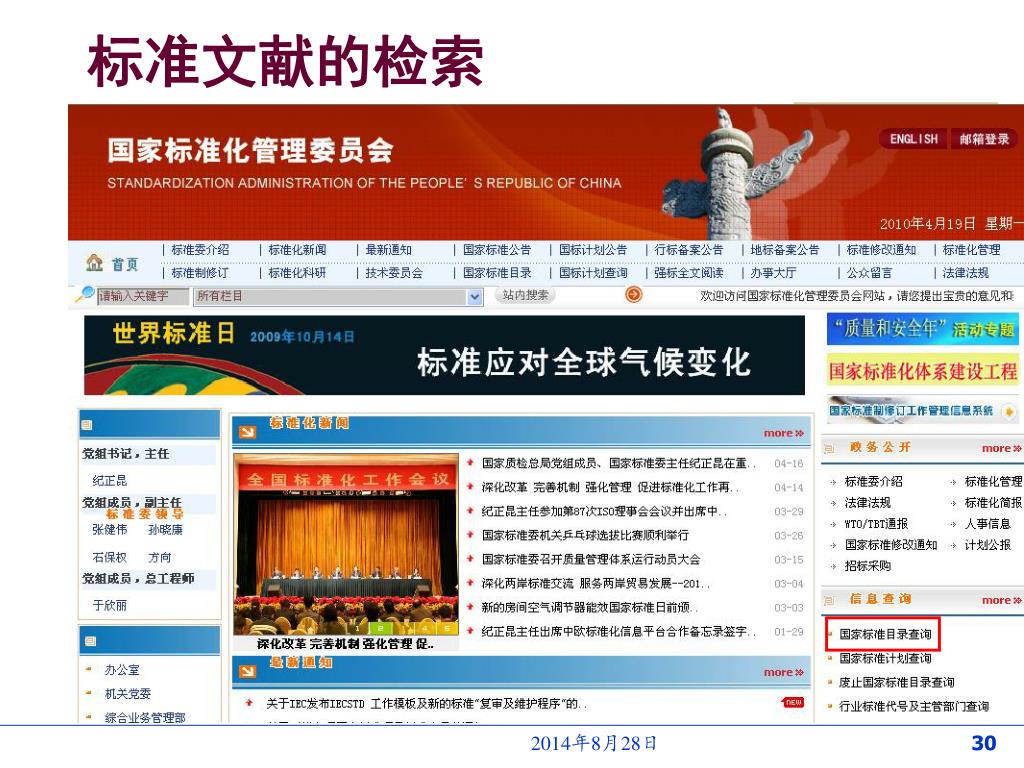
Task: Click the 全国标准化工作会议 news photo
Action: point(346,545)
